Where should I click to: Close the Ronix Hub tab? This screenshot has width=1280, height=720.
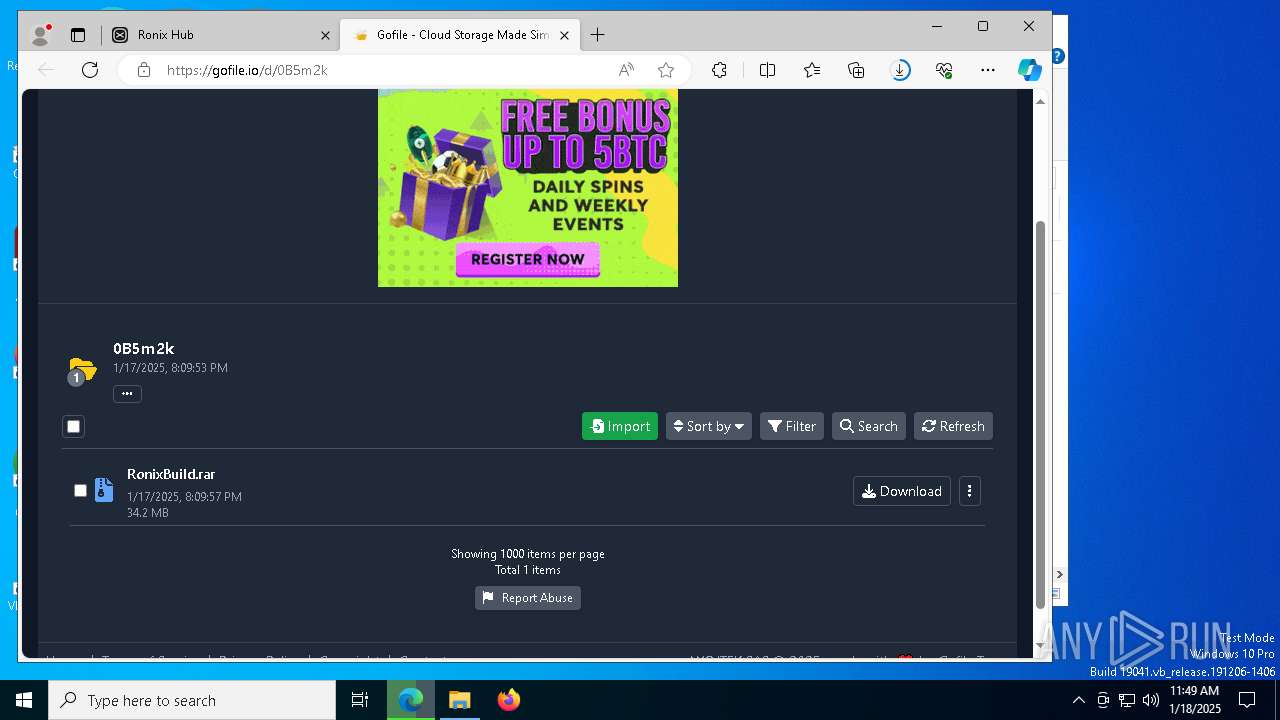[325, 35]
